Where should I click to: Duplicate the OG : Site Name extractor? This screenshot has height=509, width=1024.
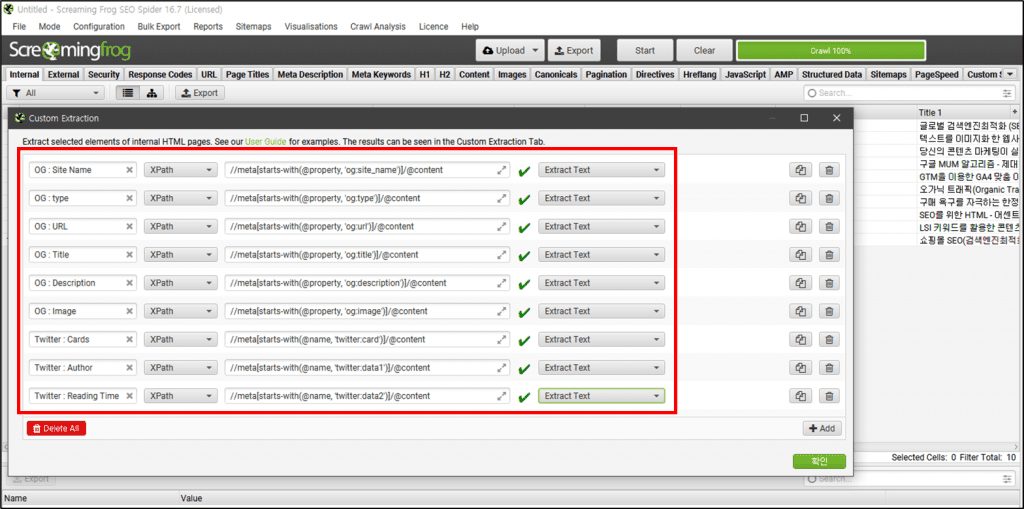click(800, 170)
